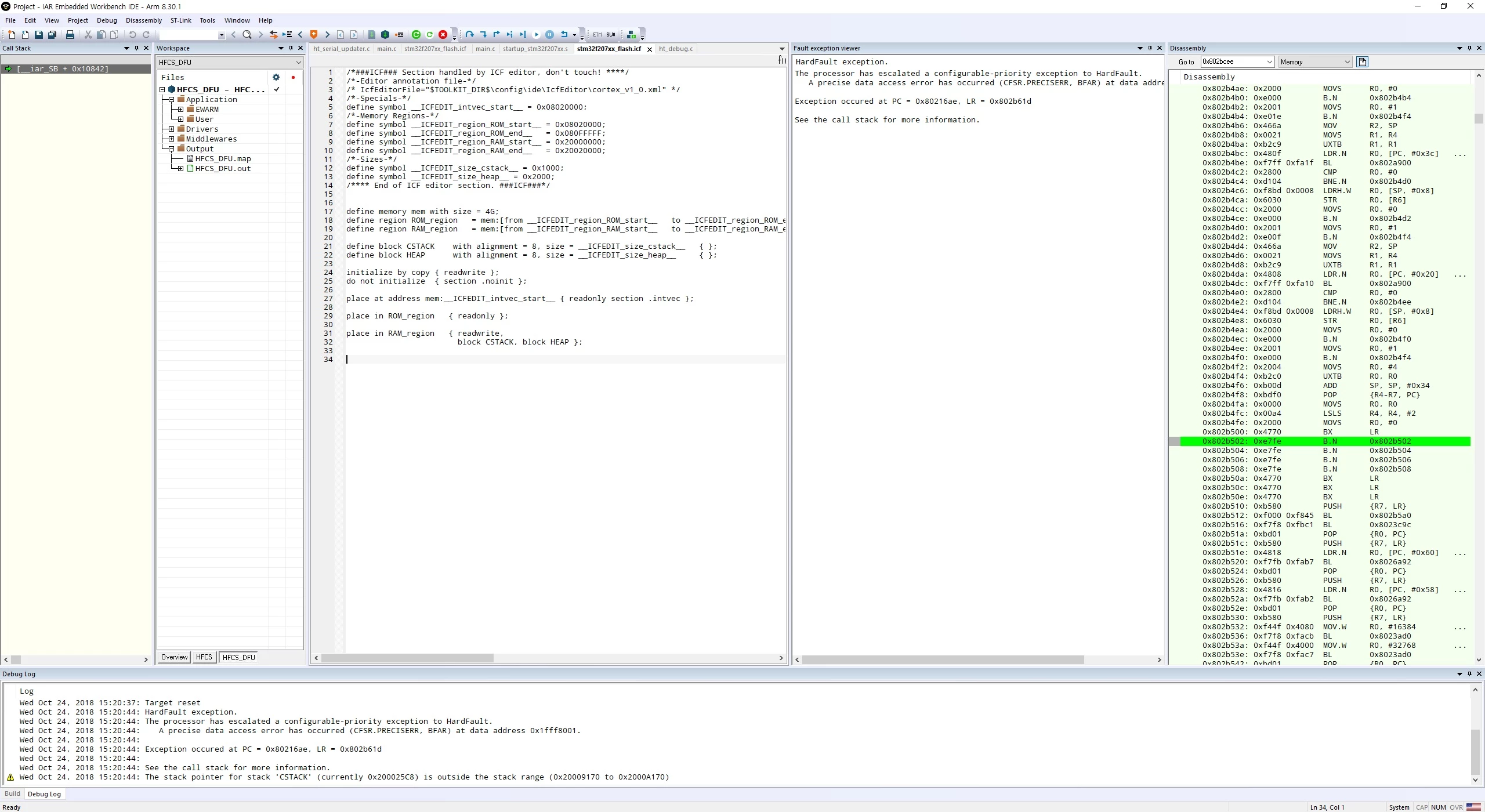
Task: Switch to the Build log tab
Action: 12,794
